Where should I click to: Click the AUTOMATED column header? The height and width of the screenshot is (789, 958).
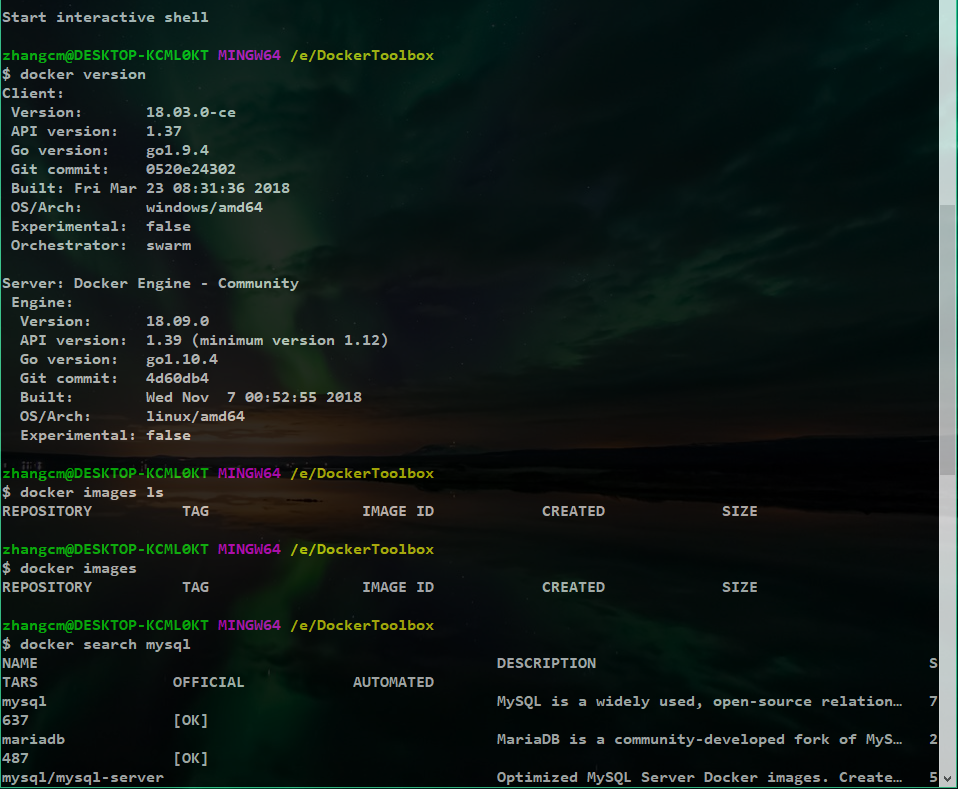pyautogui.click(x=393, y=682)
